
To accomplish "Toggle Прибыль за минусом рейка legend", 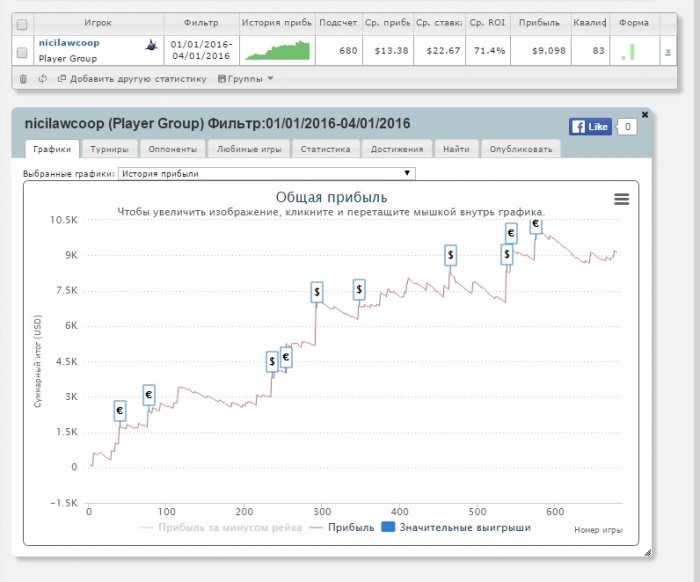I will point(221,528).
